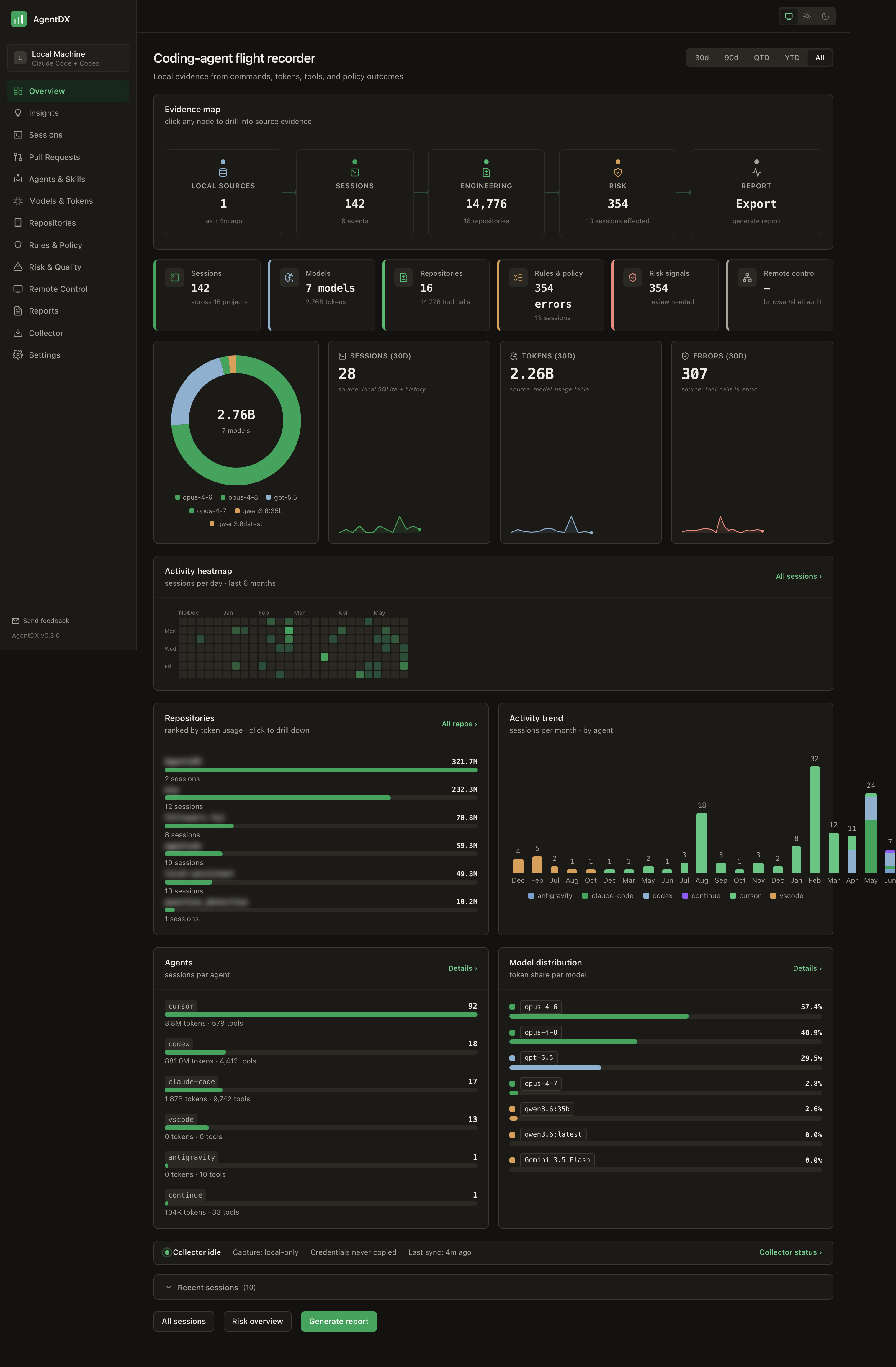Click the Pull Requests branch icon
This screenshot has width=896, height=1367.
pyautogui.click(x=18, y=157)
